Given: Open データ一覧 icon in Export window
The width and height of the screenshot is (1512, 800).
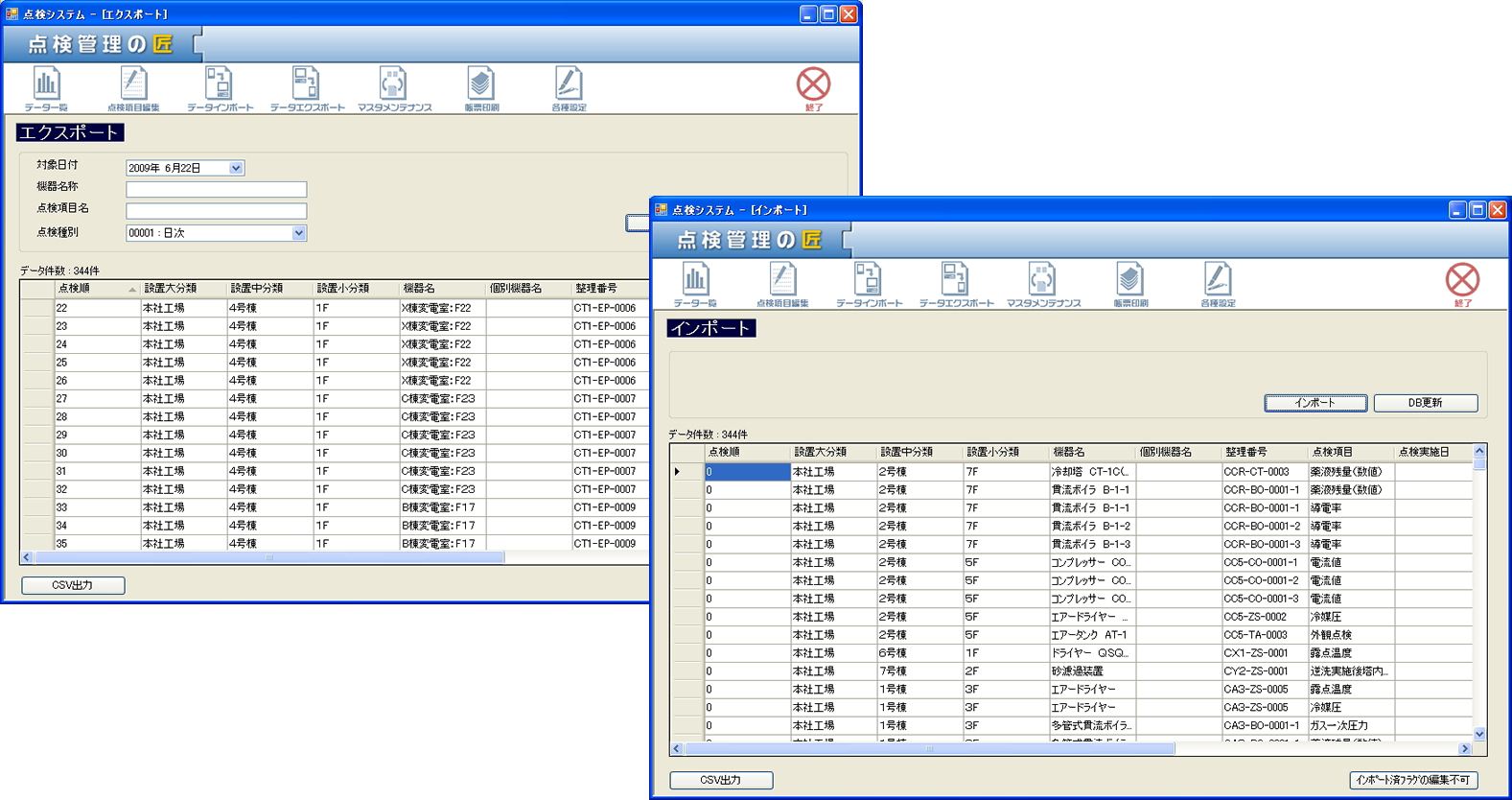Looking at the screenshot, I should [x=46, y=88].
